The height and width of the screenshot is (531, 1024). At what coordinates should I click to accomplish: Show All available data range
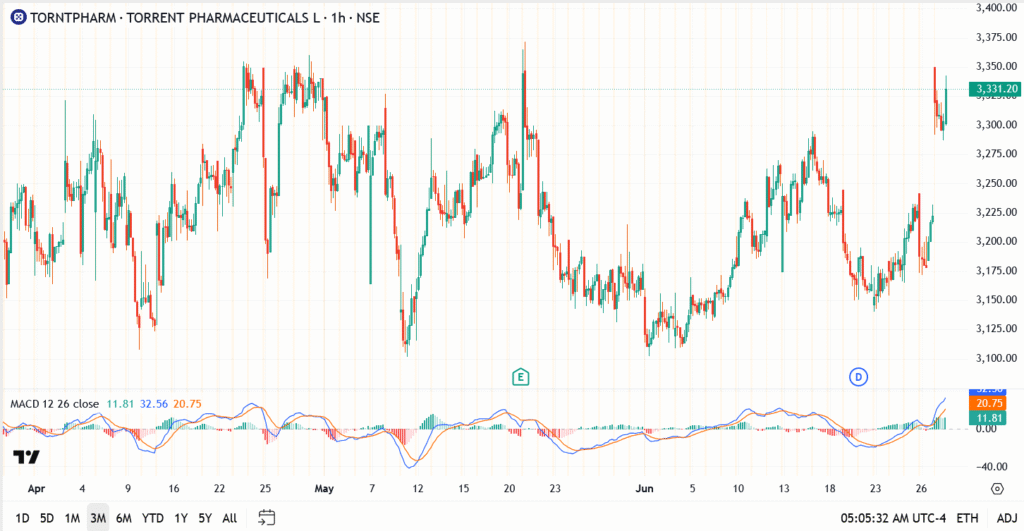point(229,518)
